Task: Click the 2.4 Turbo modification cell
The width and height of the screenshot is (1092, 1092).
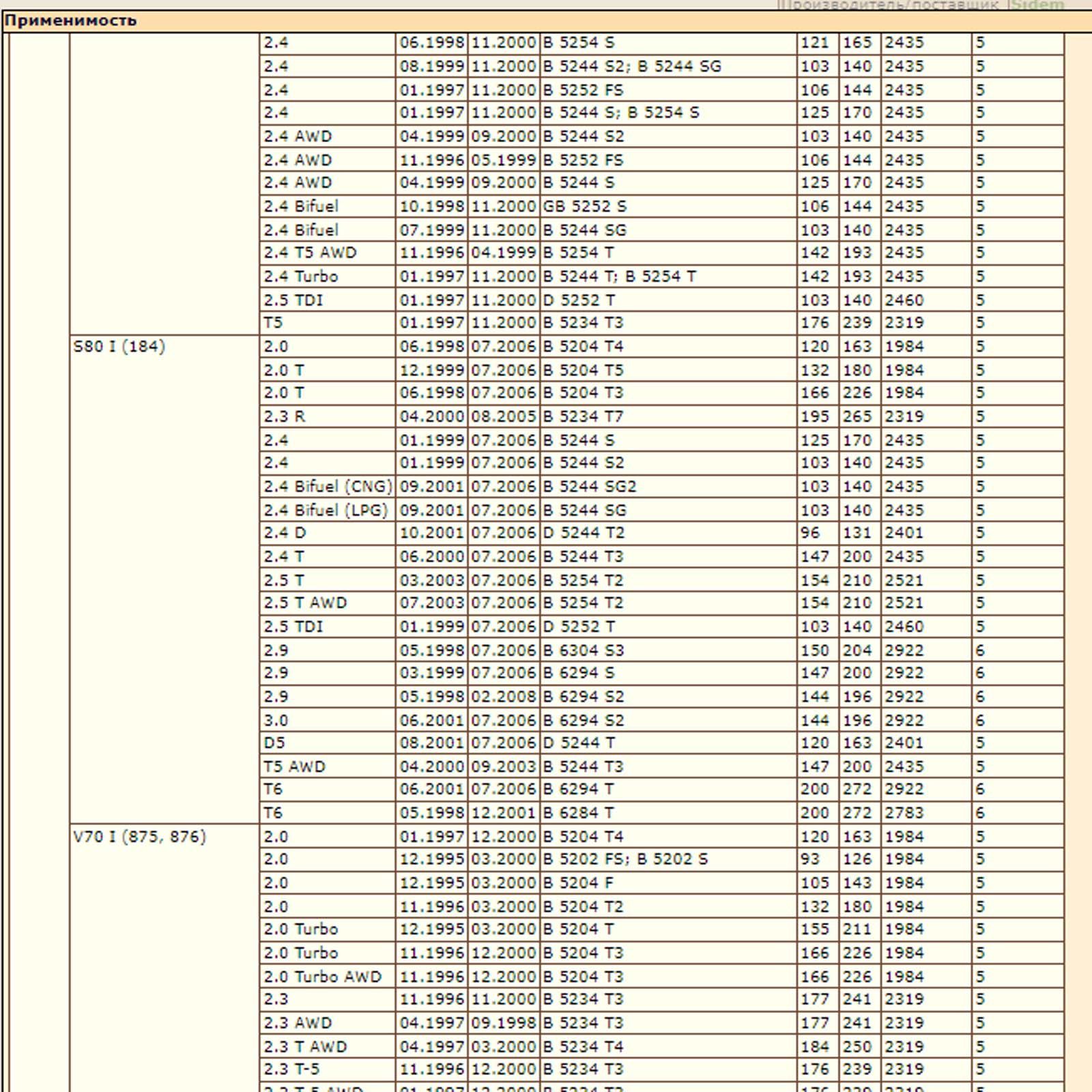Action: click(x=328, y=276)
